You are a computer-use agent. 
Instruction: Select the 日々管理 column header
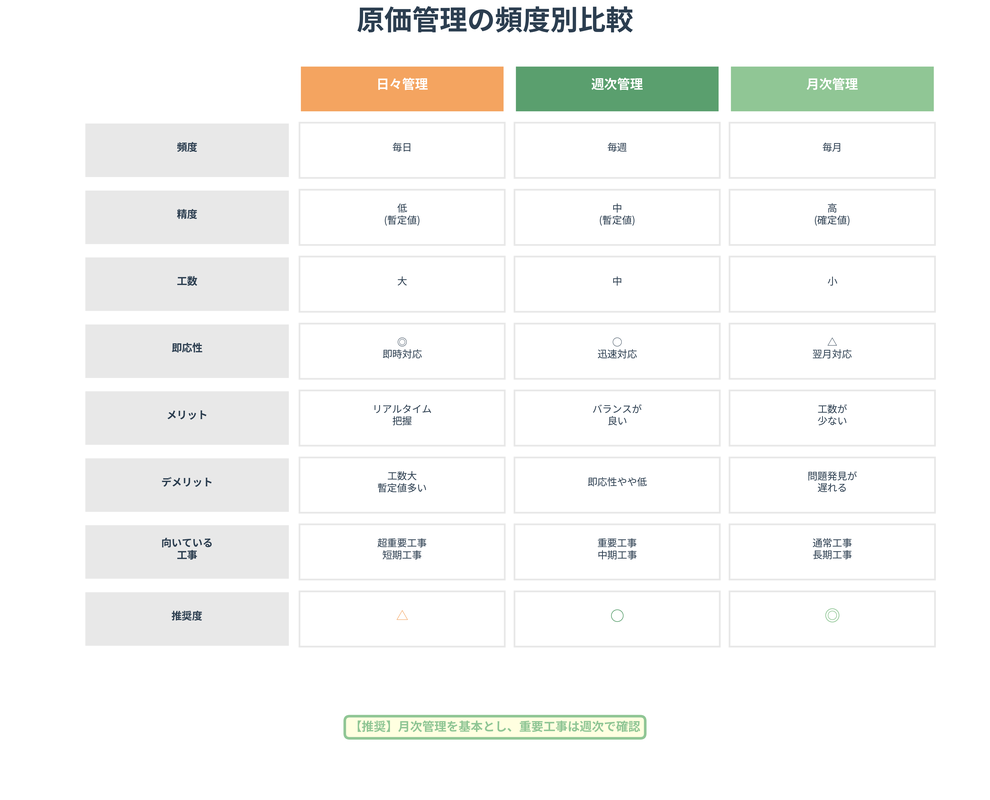pos(402,88)
